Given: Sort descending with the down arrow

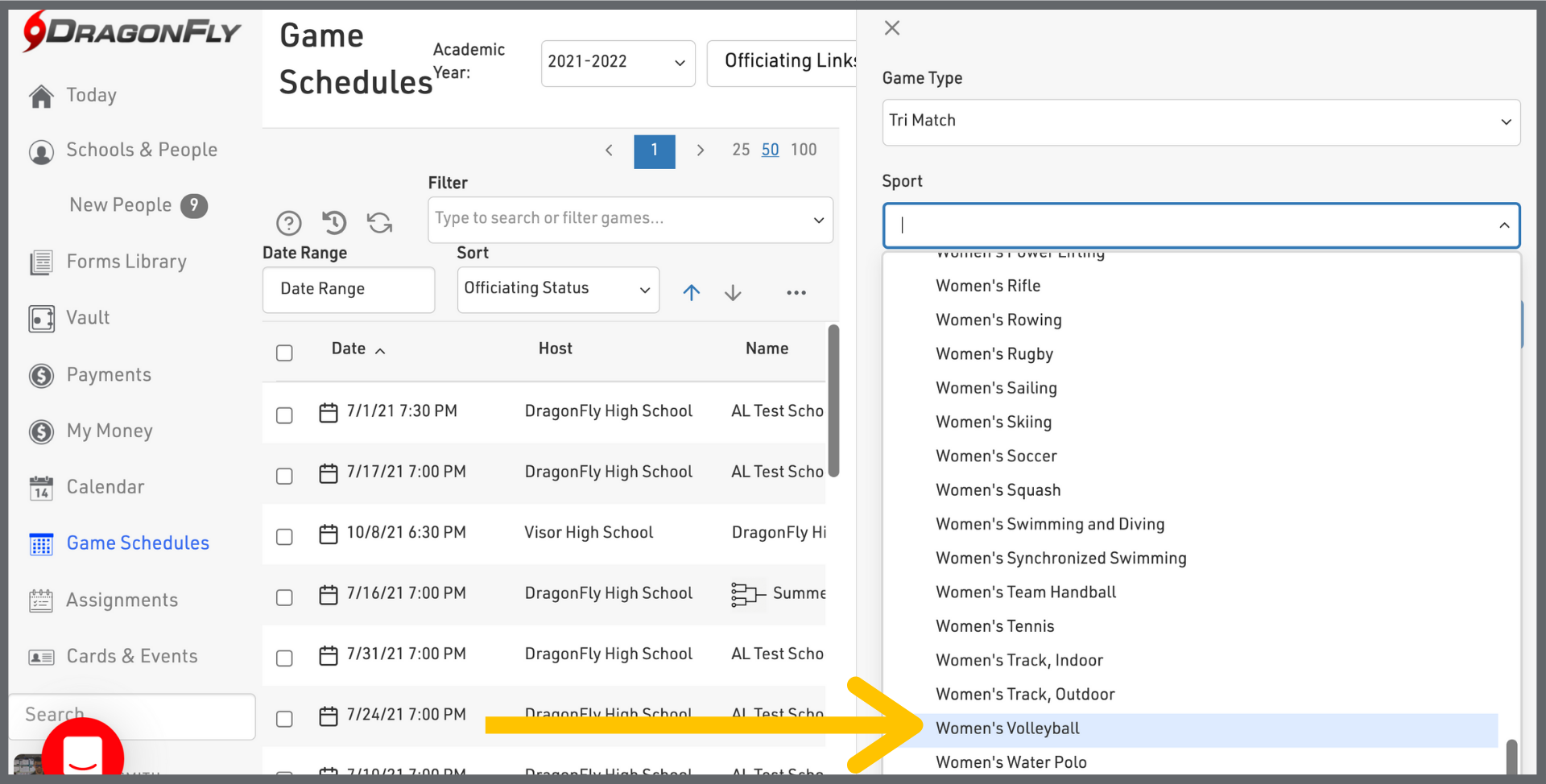Looking at the screenshot, I should (733, 292).
